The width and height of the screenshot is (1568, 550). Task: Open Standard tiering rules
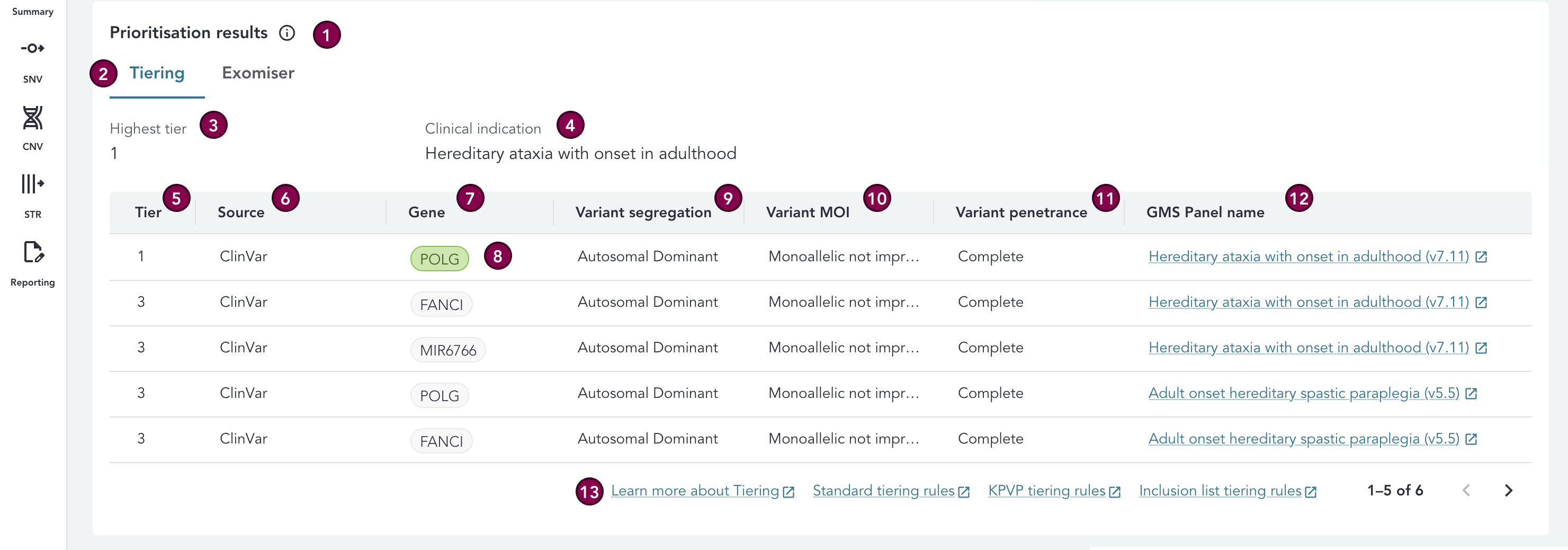click(883, 491)
